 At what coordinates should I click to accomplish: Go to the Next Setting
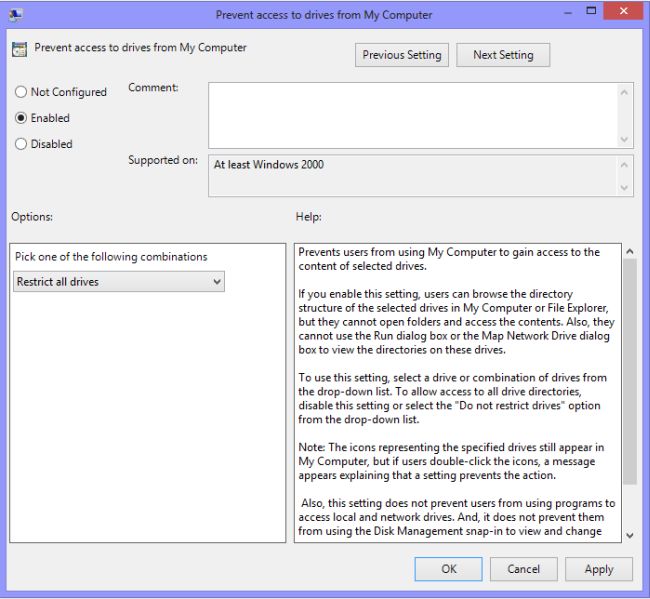click(x=503, y=55)
